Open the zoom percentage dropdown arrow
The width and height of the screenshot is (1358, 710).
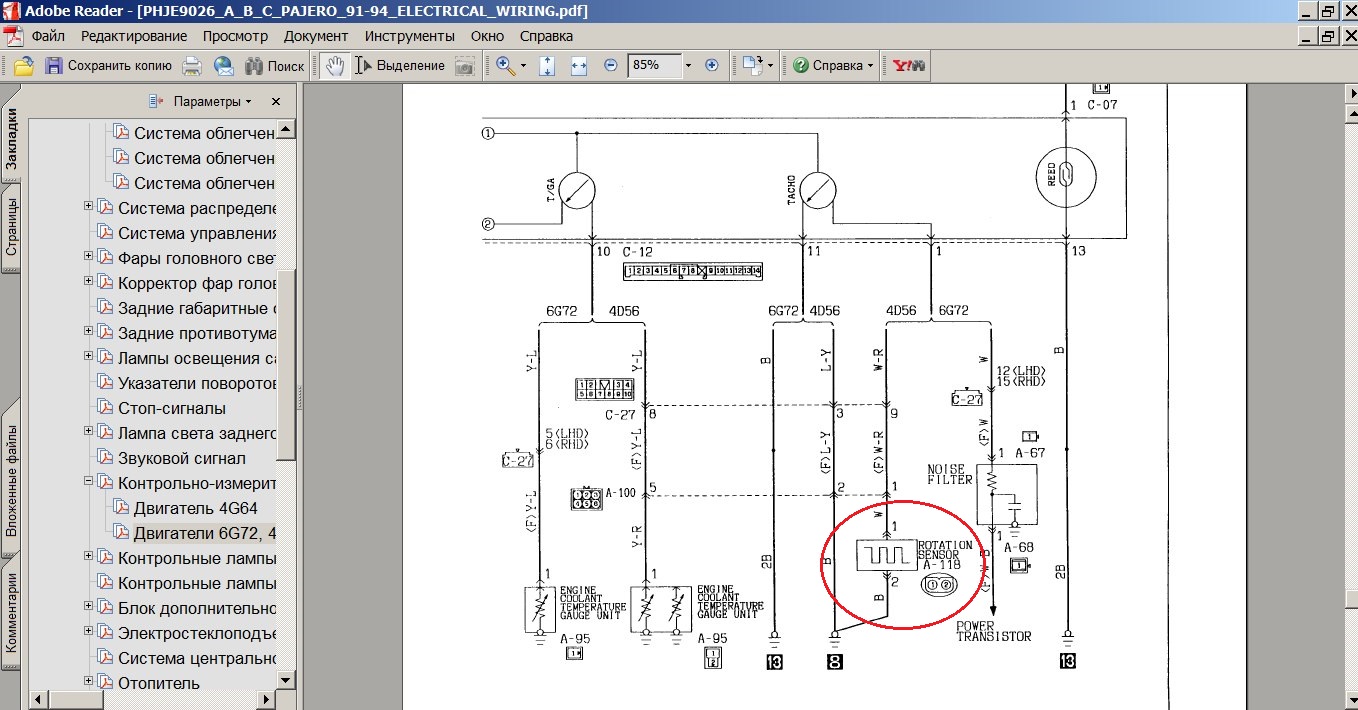pos(688,66)
